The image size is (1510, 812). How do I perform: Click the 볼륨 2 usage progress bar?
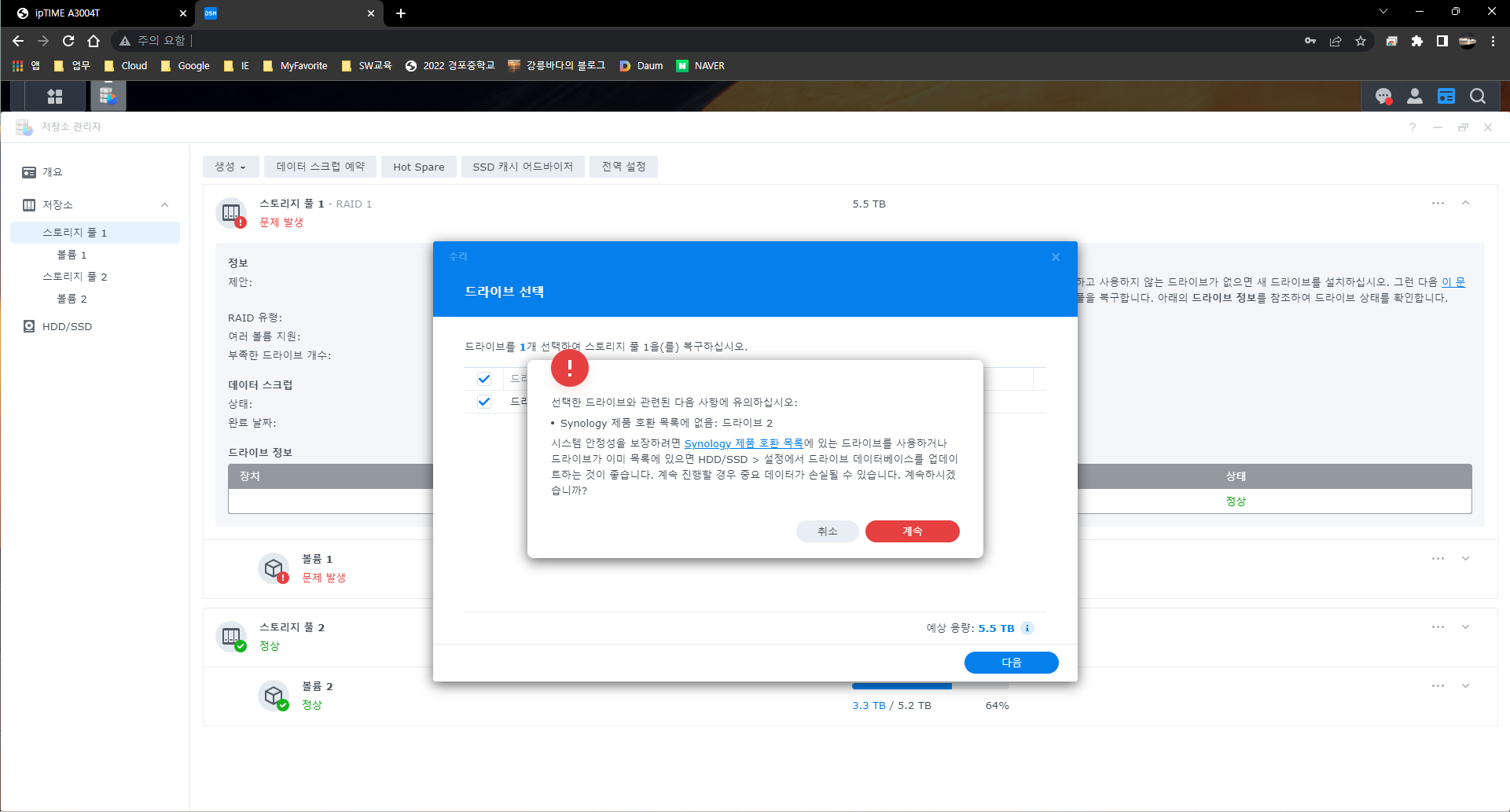pos(931,686)
